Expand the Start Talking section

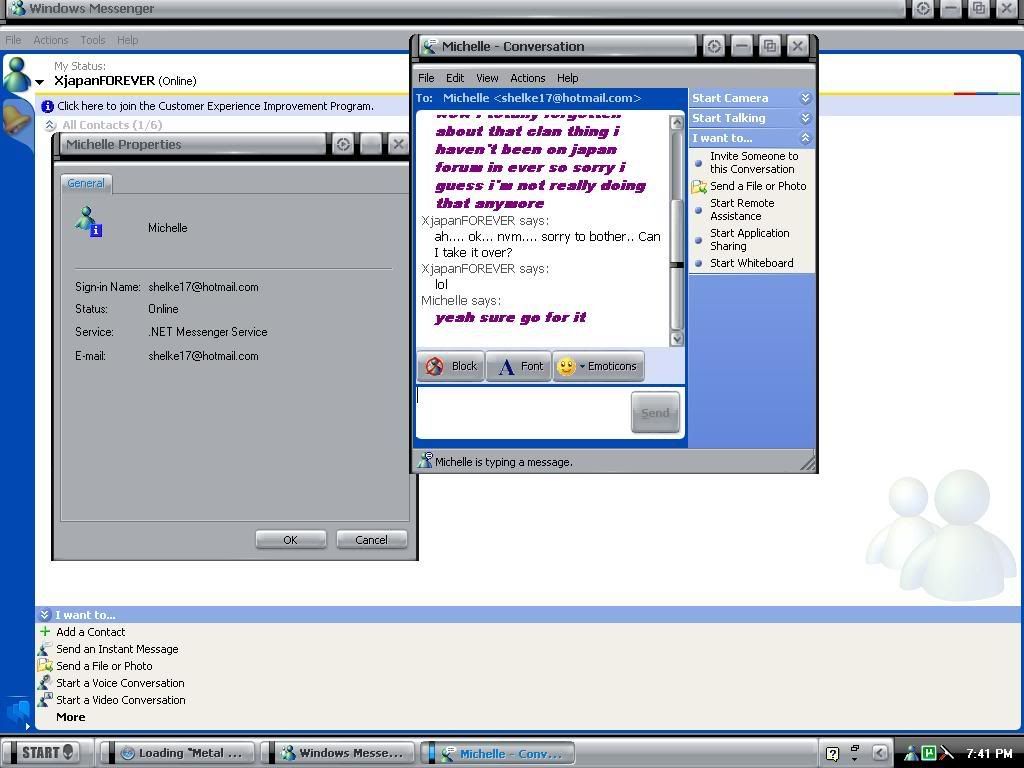point(751,118)
